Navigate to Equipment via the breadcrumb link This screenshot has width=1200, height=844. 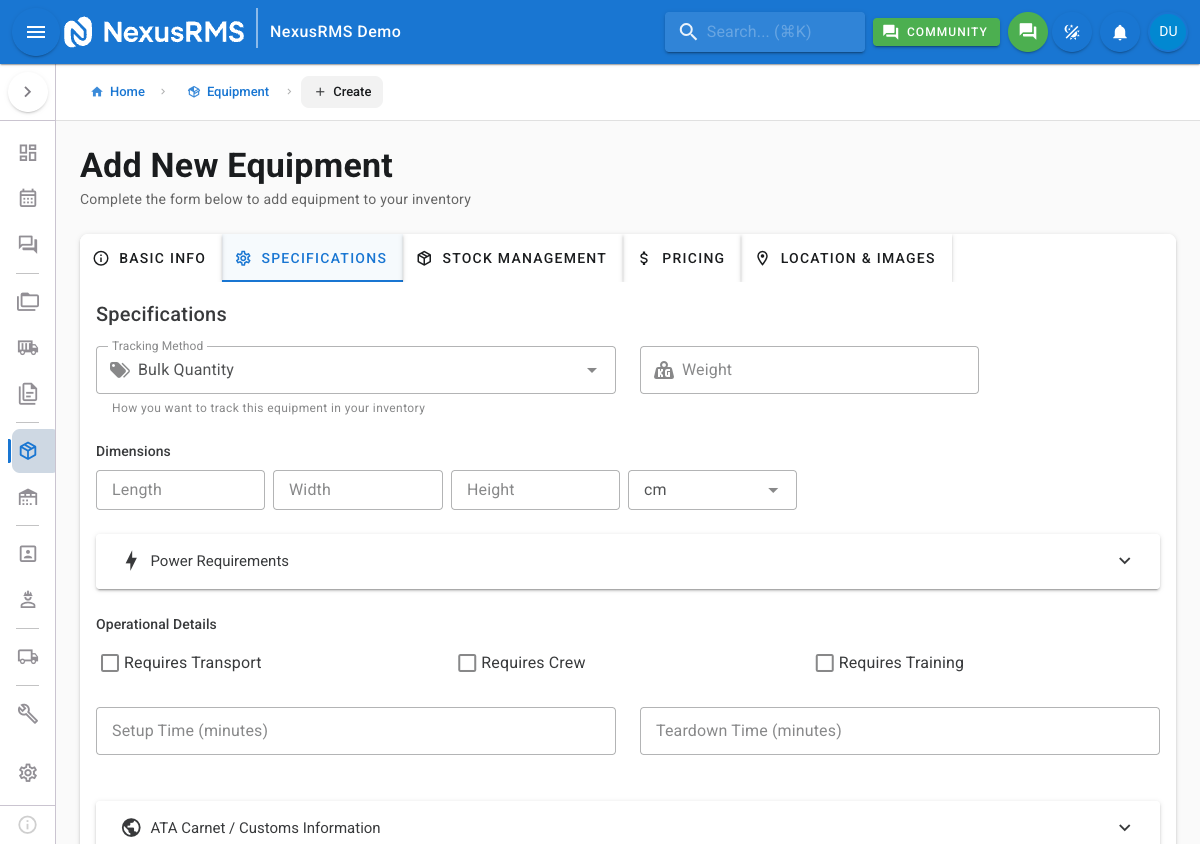237,91
